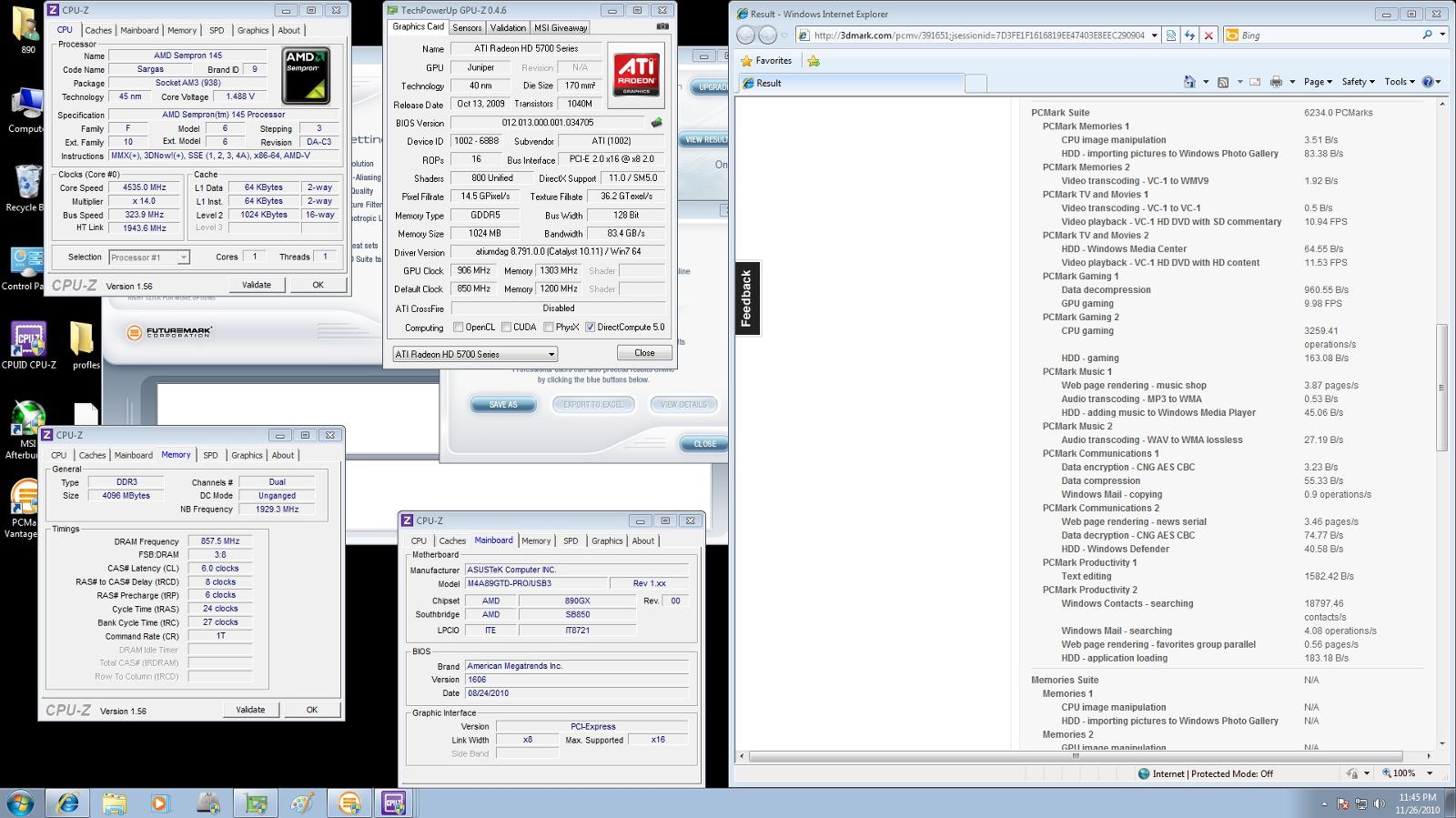Click the IE Home icon

point(1189,82)
